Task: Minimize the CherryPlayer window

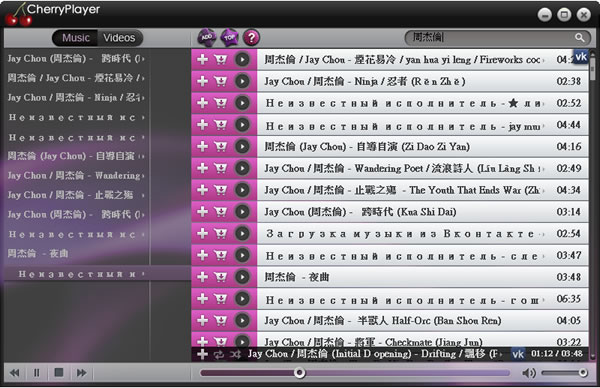Action: (545, 15)
